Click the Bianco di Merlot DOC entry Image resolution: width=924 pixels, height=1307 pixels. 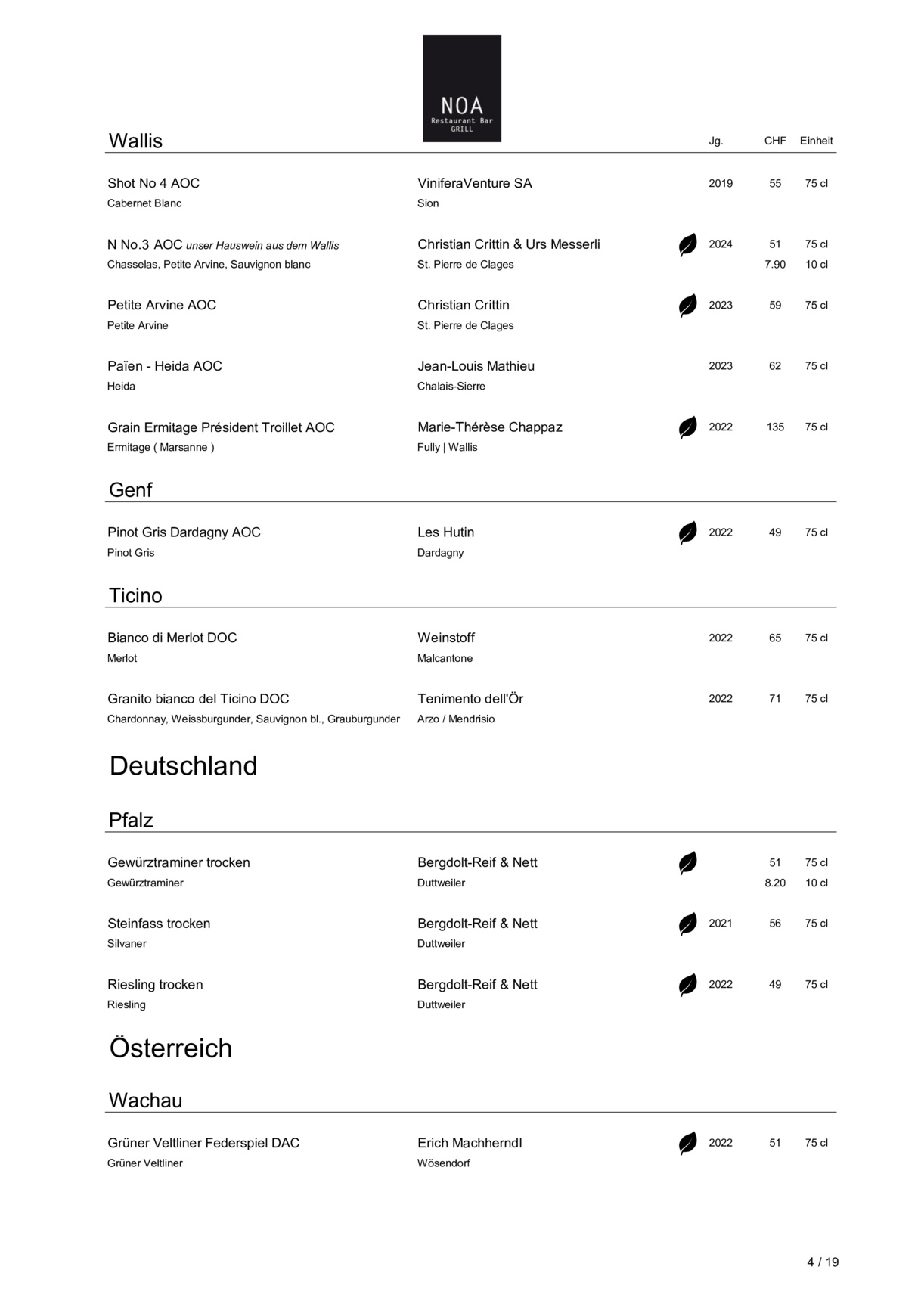(x=172, y=638)
